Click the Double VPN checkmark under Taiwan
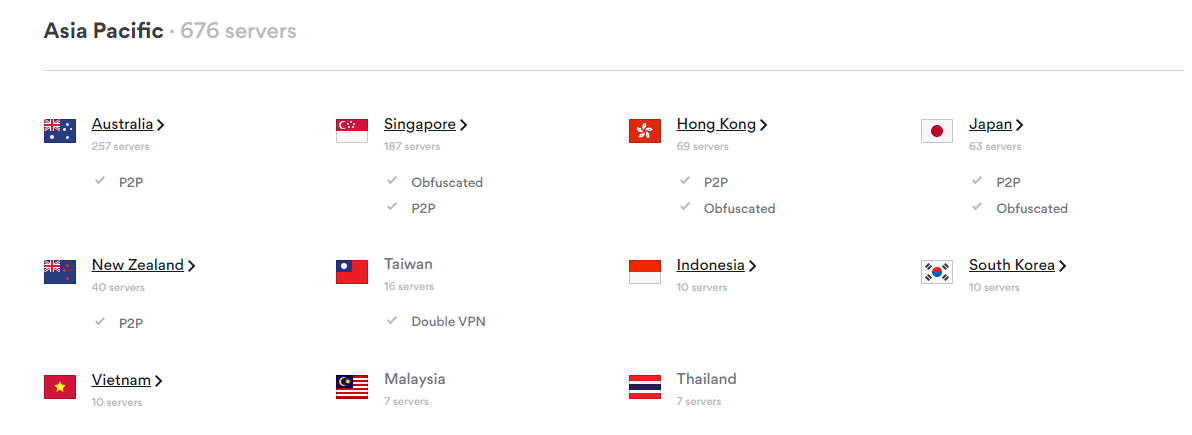The image size is (1192, 435). 392,320
